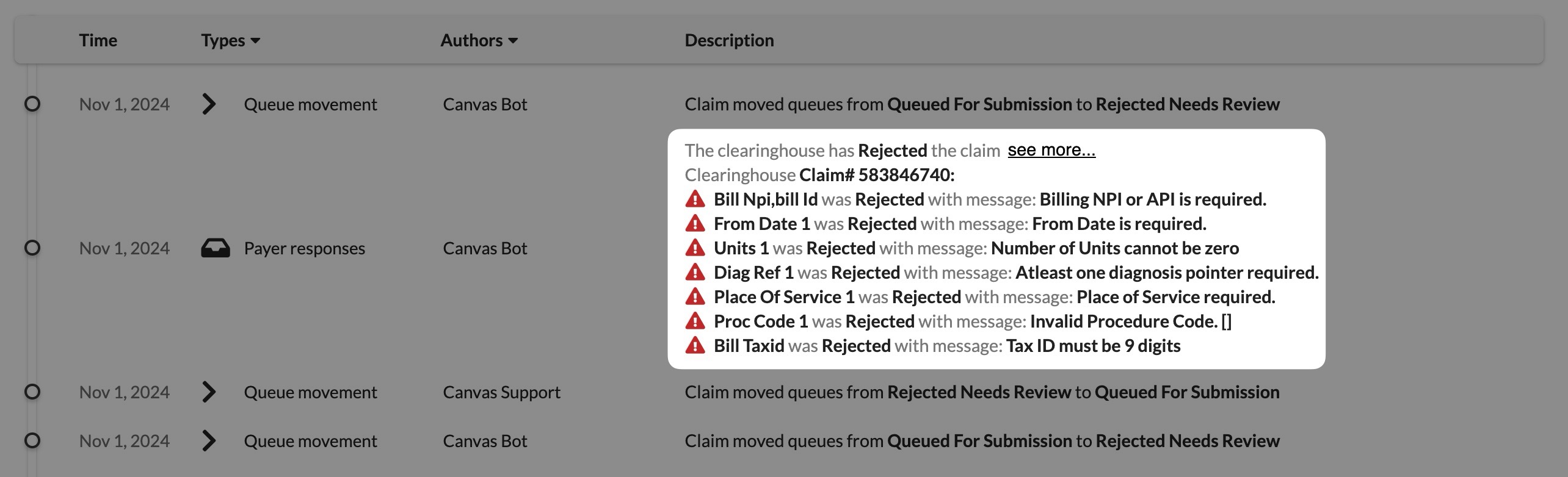Click the Payer responses inbox tray icon
Screen dimensions: 1568x477
[216, 248]
